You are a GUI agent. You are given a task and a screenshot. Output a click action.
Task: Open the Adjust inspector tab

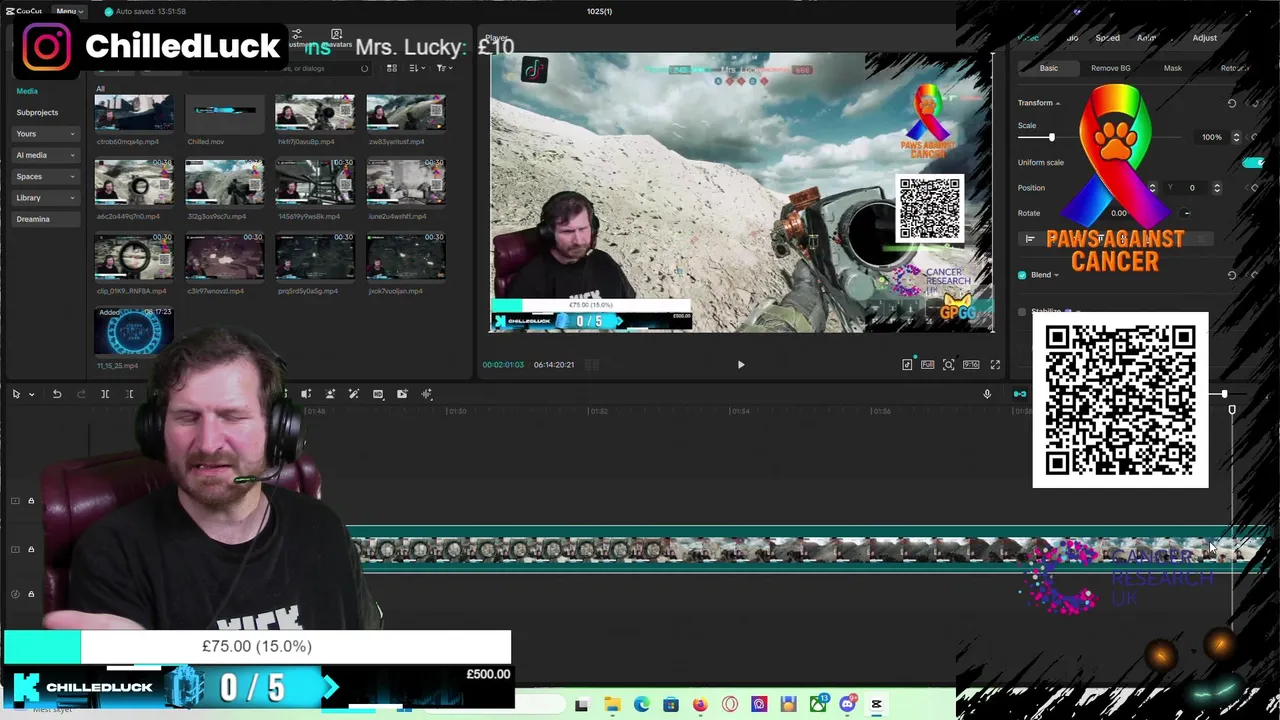(x=1204, y=38)
